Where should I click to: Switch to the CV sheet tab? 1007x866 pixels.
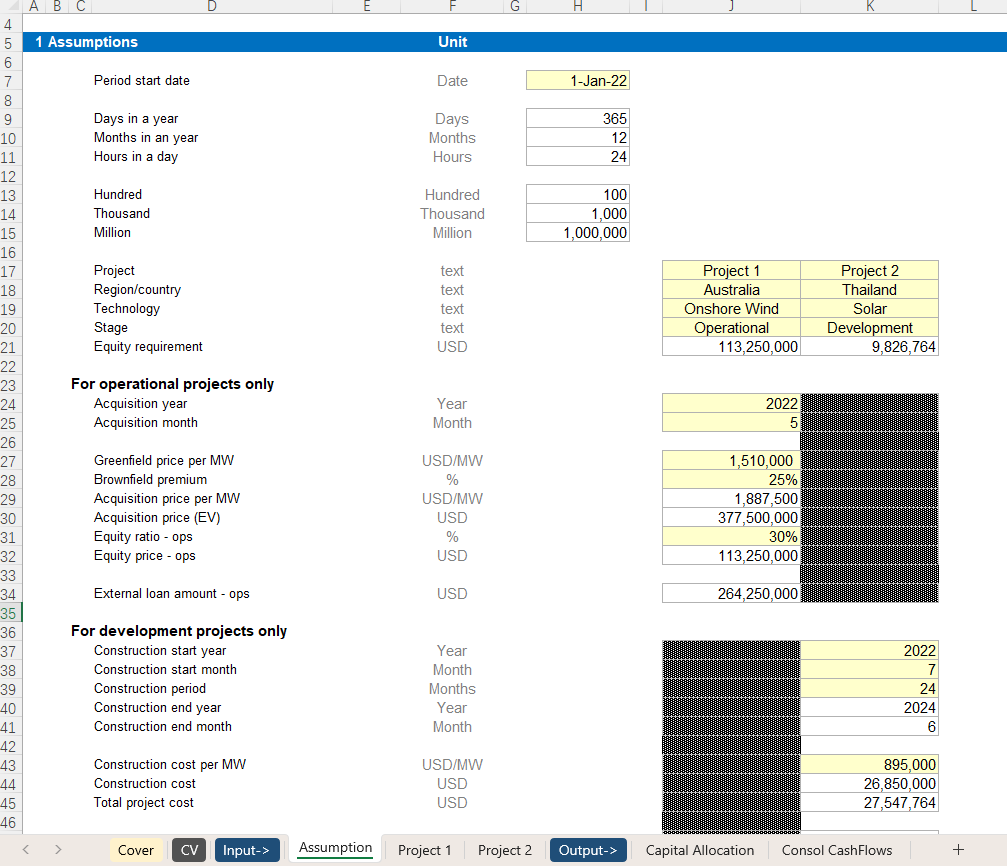pos(189,850)
